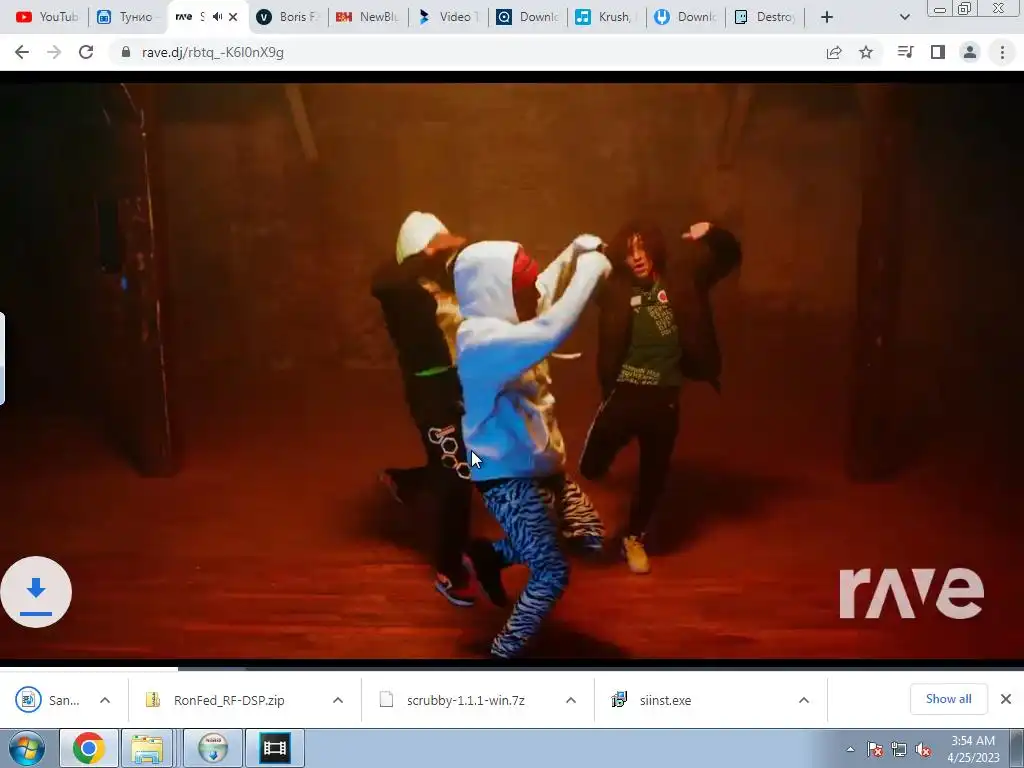Toggle the browser side panel
The image size is (1024, 768).
(938, 52)
